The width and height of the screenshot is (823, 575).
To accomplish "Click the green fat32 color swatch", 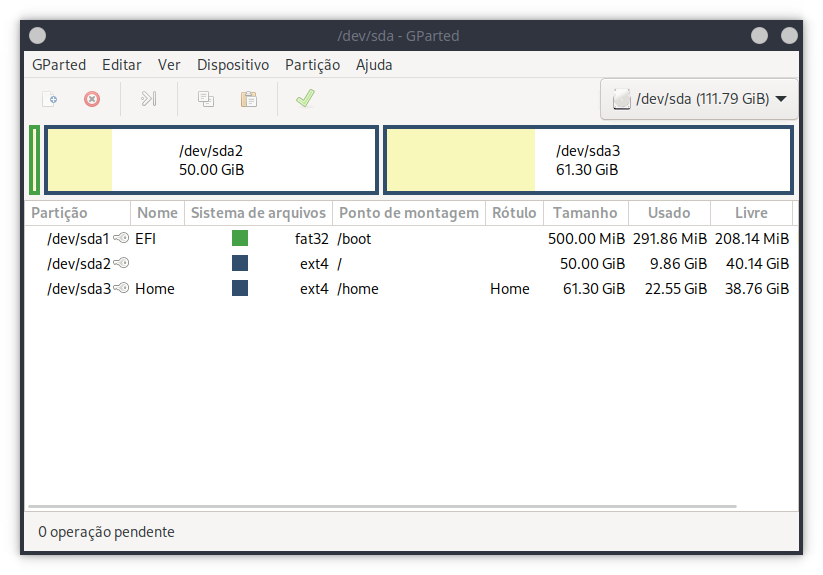I will (x=240, y=238).
